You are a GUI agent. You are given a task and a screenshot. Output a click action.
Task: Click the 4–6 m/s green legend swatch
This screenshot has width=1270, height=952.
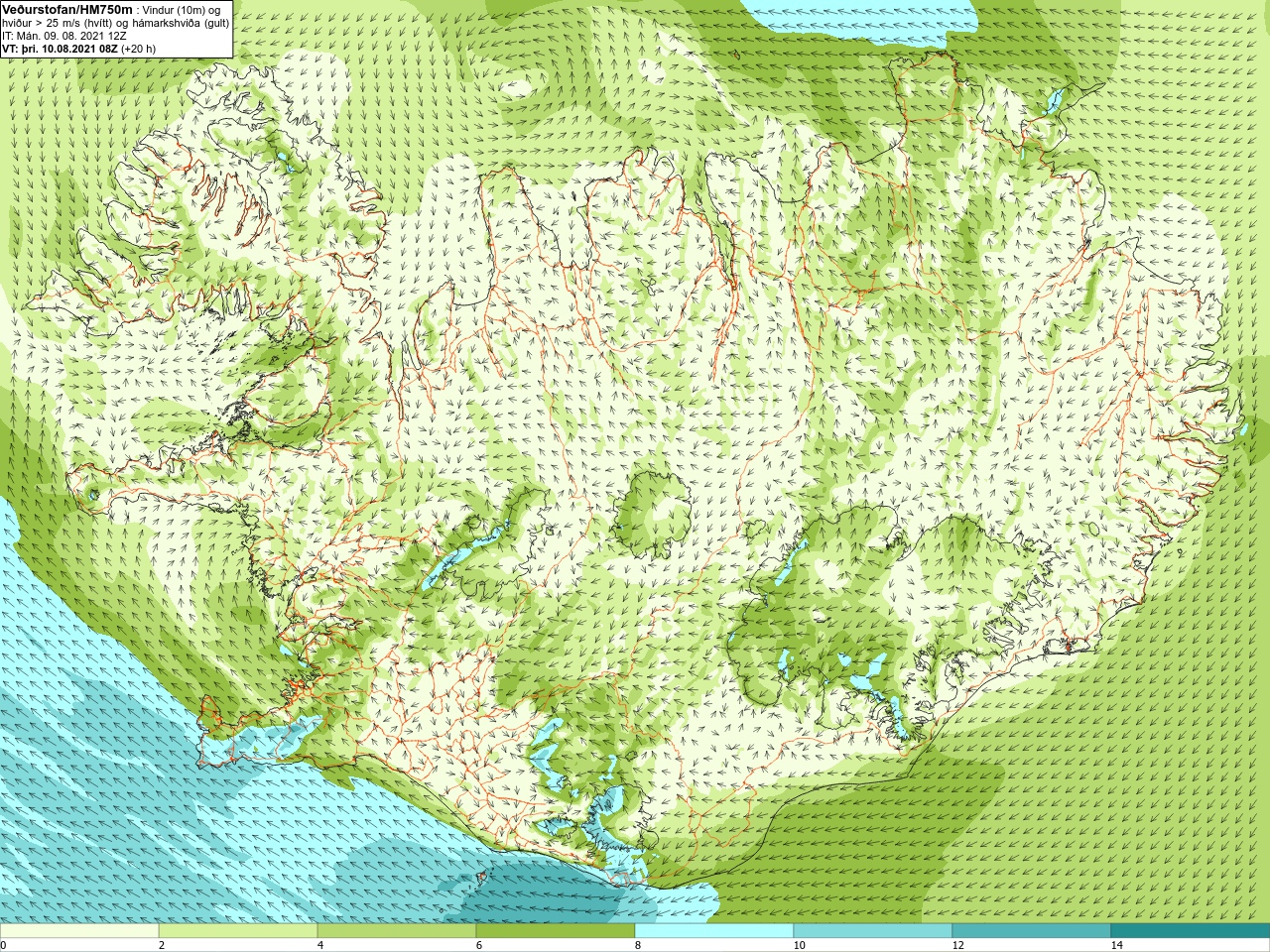397,931
